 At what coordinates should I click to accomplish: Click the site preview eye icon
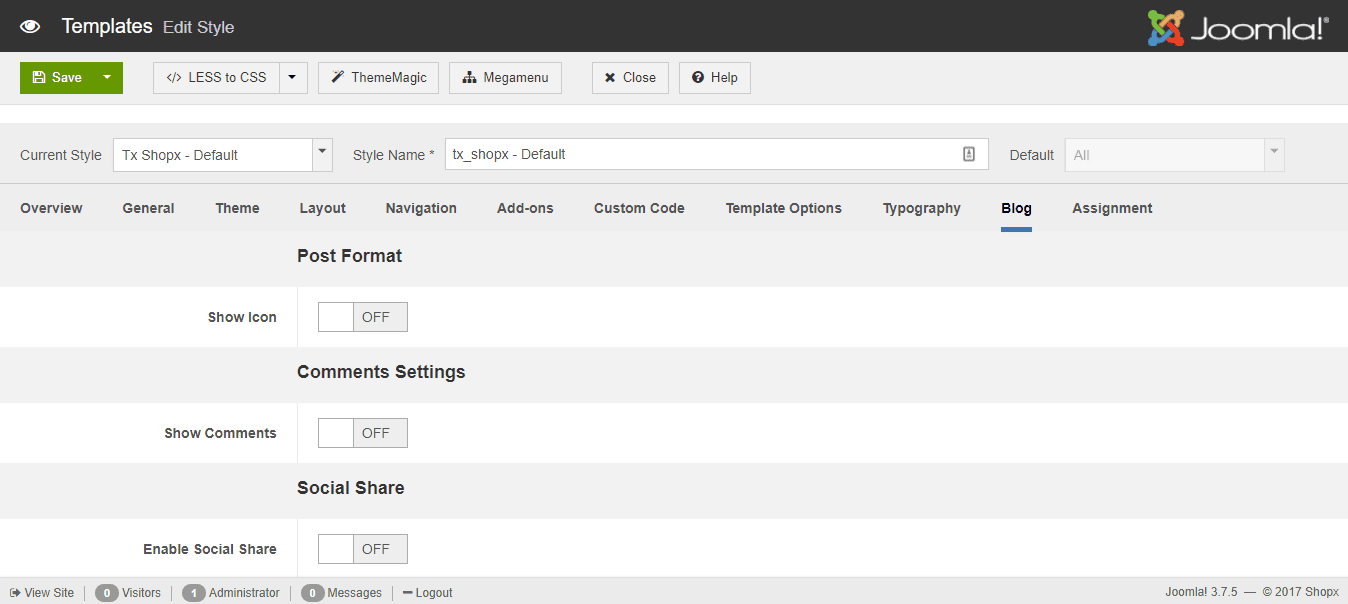tap(30, 26)
